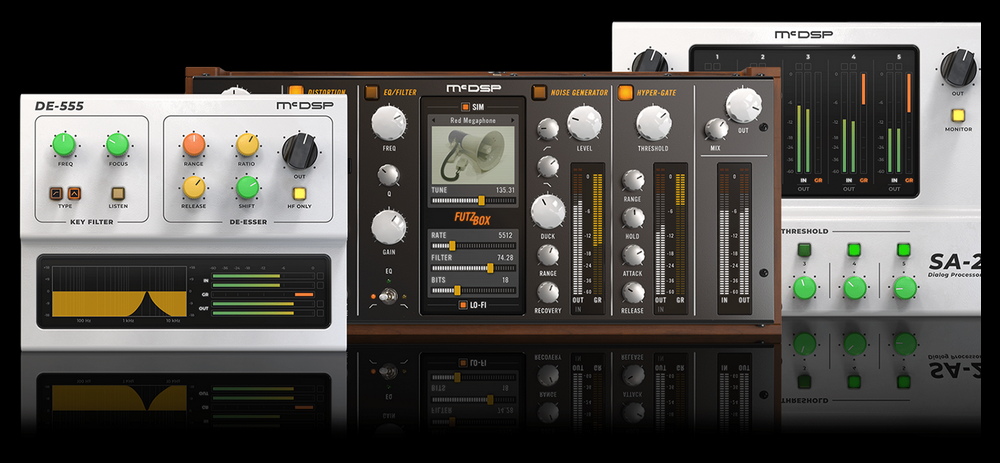This screenshot has height=463, width=1000.
Task: Click the BITS value 18
Action: coord(505,280)
